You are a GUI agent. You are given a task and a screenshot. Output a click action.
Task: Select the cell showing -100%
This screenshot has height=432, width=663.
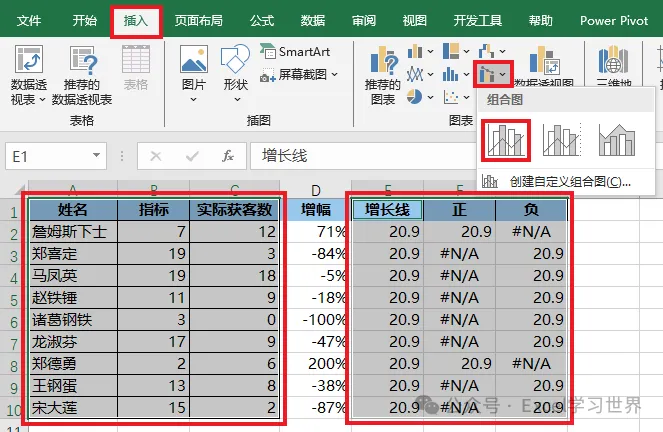315,320
